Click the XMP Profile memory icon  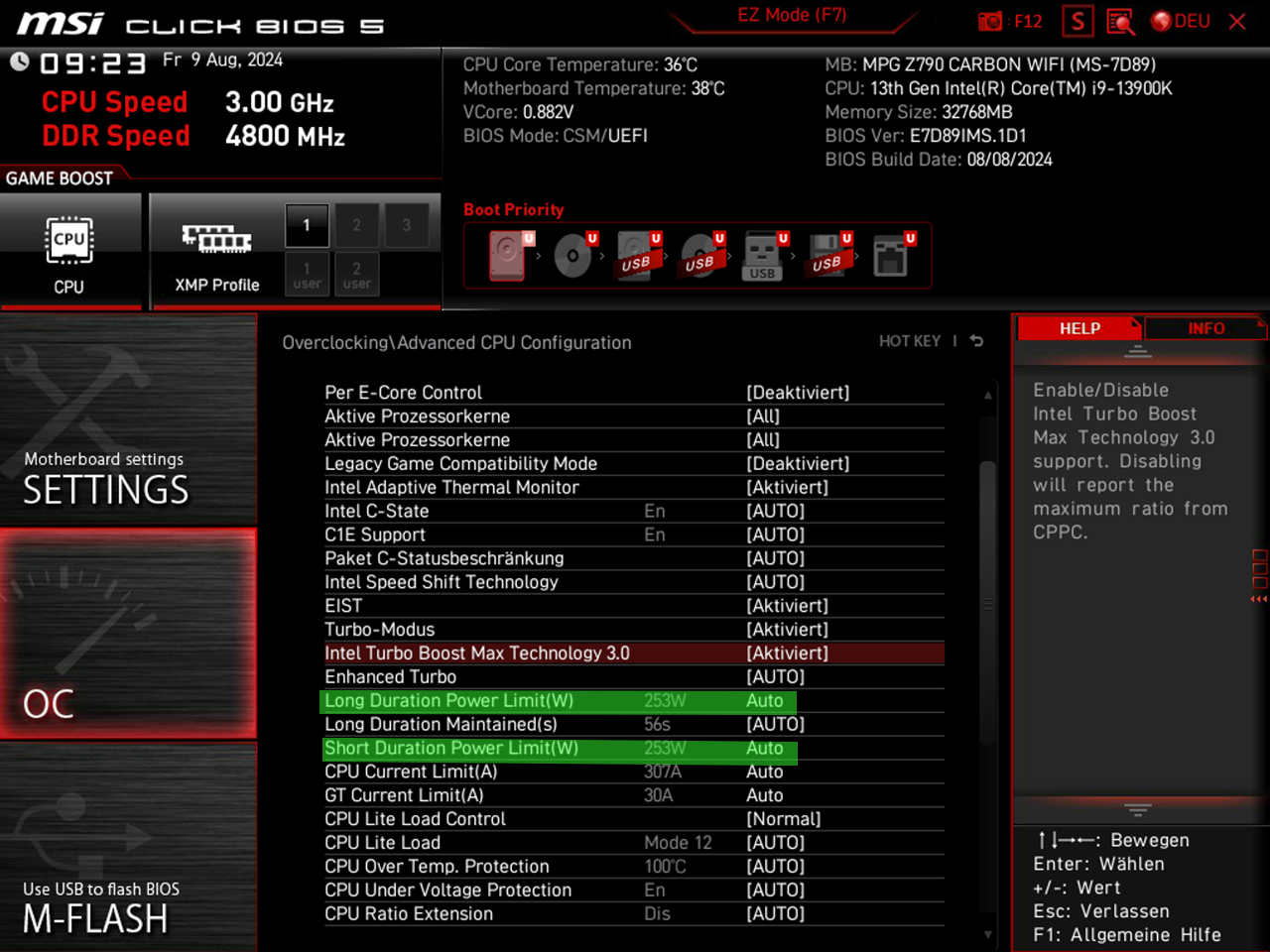point(216,239)
